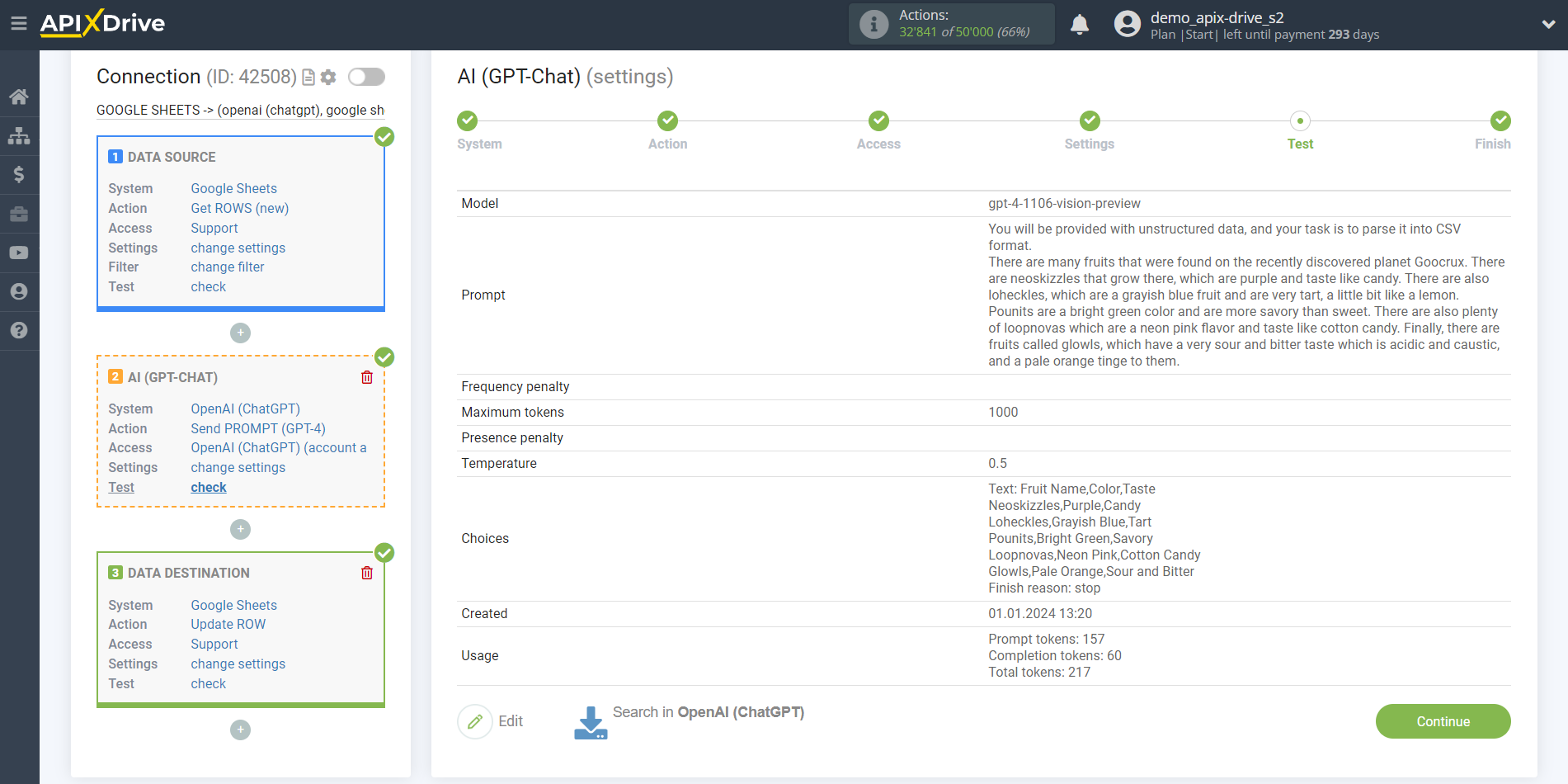Viewport: 1568px width, 784px height.
Task: Click the Edit pencil button
Action: click(x=475, y=721)
